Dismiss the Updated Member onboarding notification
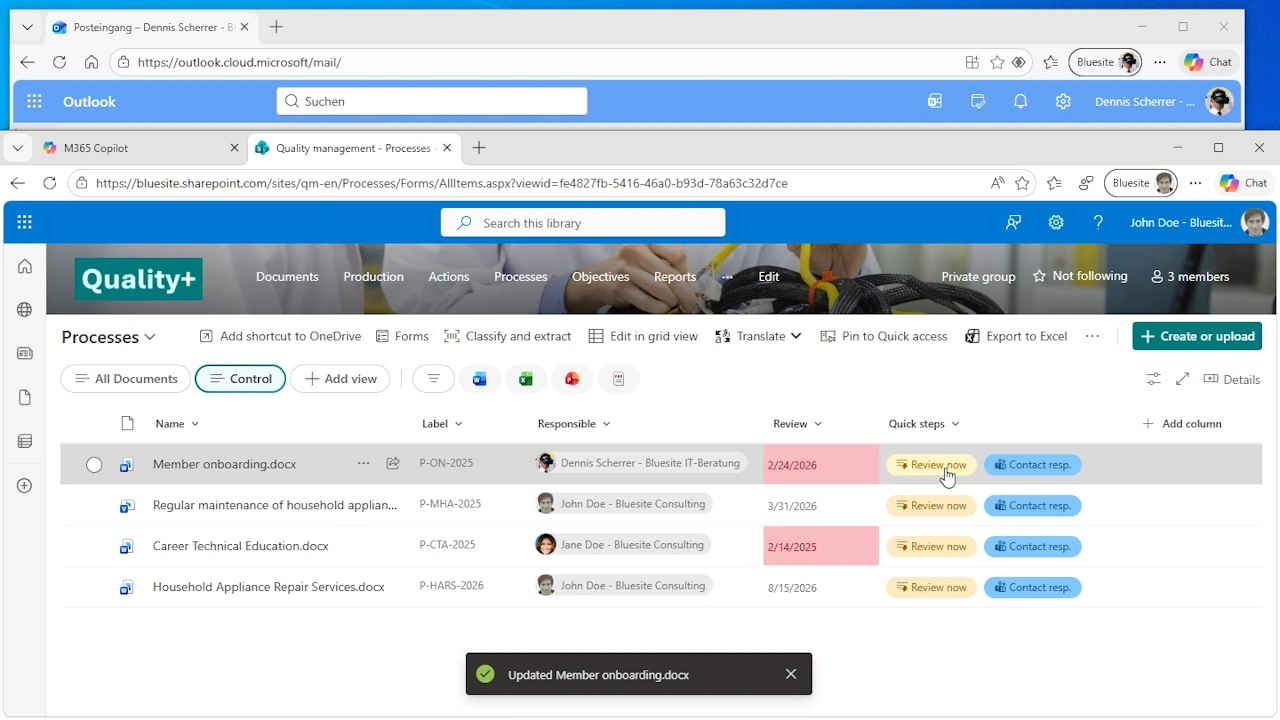1280x720 pixels. pyautogui.click(x=791, y=674)
